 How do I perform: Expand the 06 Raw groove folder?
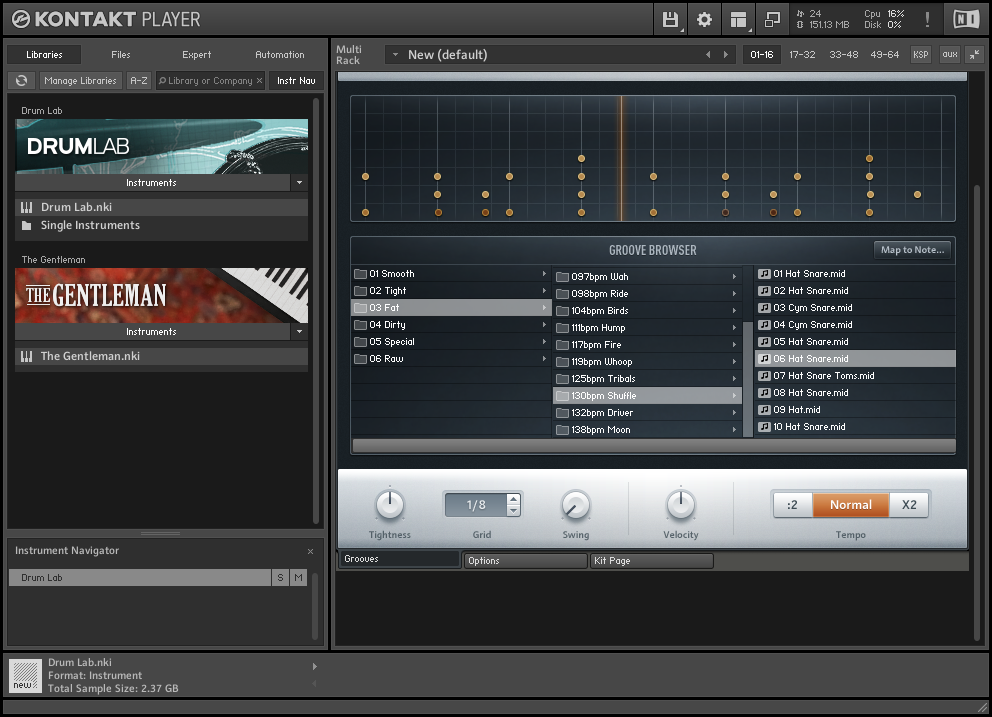[x=544, y=359]
